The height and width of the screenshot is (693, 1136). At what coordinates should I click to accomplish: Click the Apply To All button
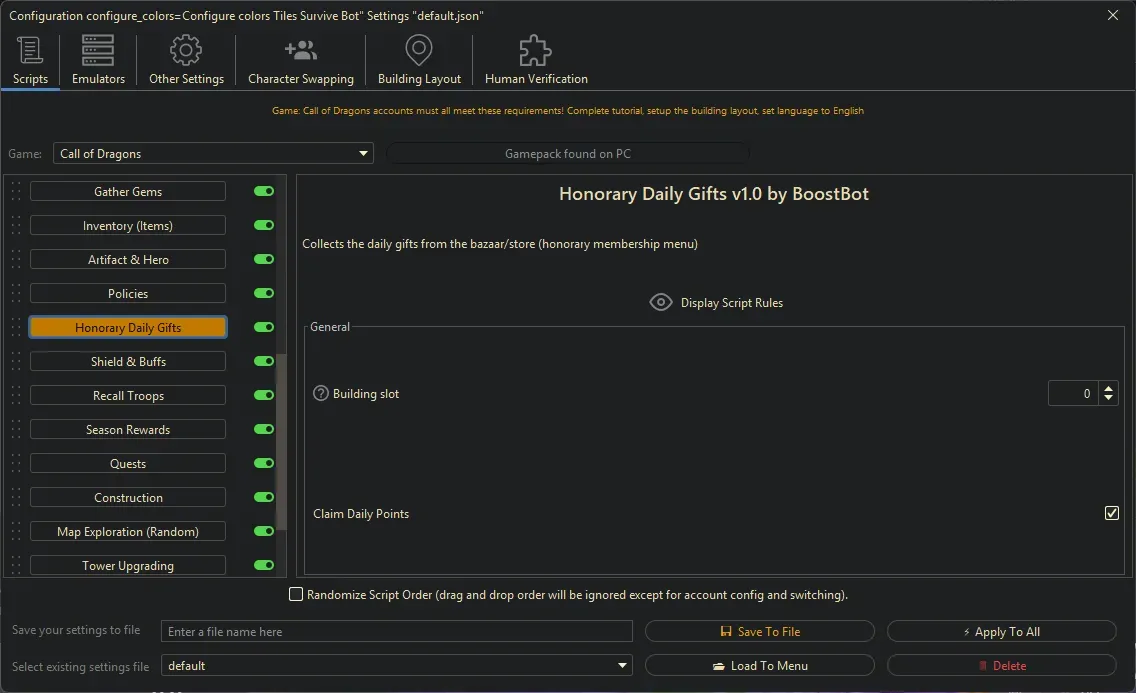(1001, 631)
